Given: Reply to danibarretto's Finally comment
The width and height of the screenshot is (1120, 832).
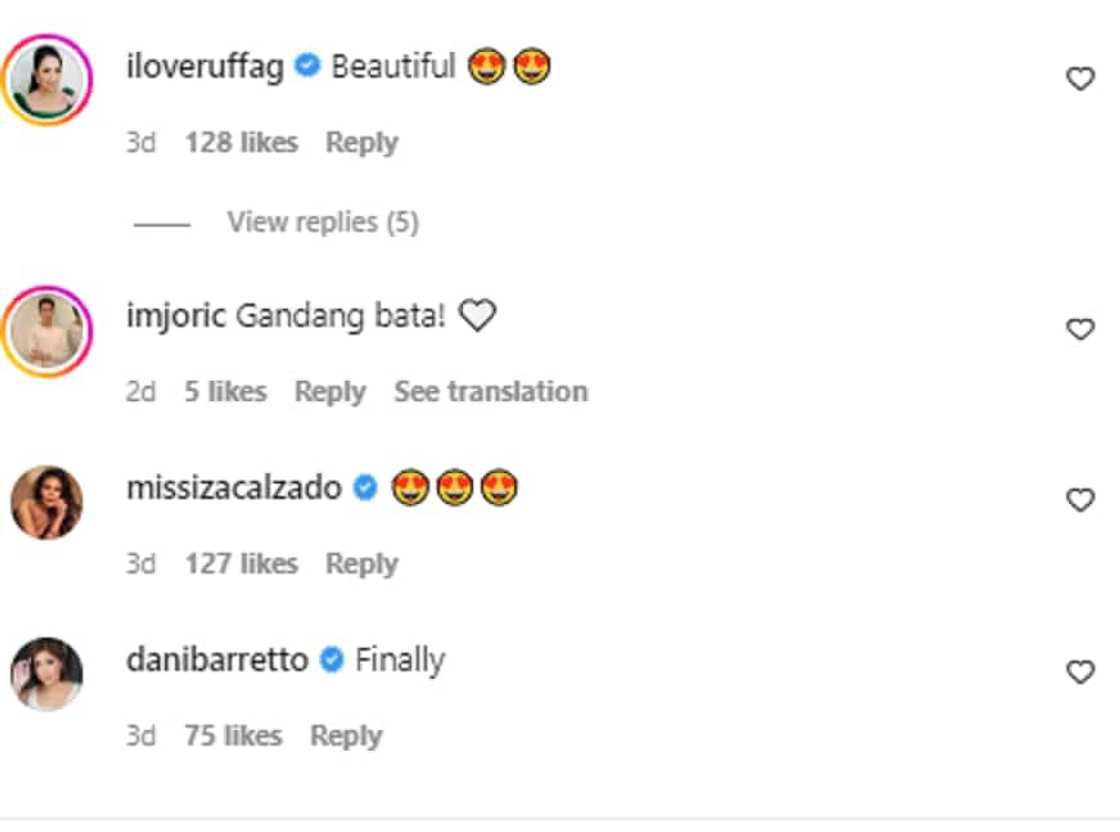Looking at the screenshot, I should pos(346,736).
